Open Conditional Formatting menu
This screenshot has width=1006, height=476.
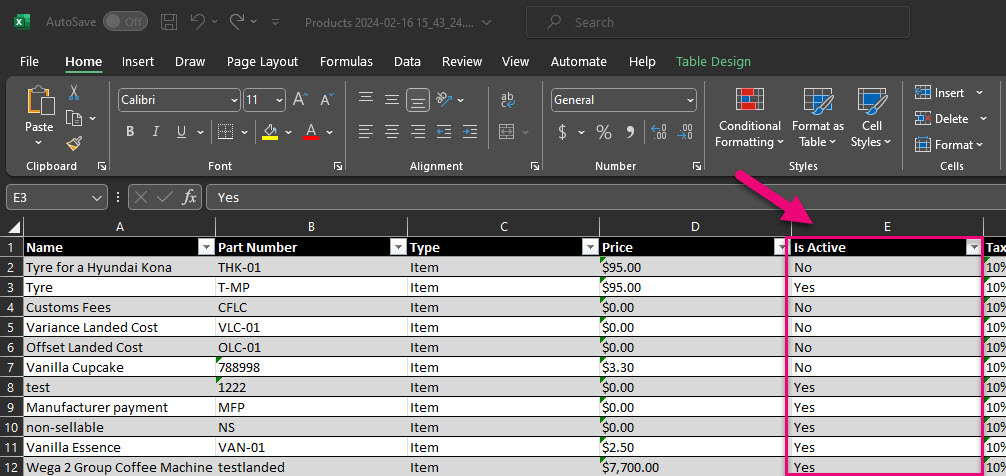click(x=749, y=117)
